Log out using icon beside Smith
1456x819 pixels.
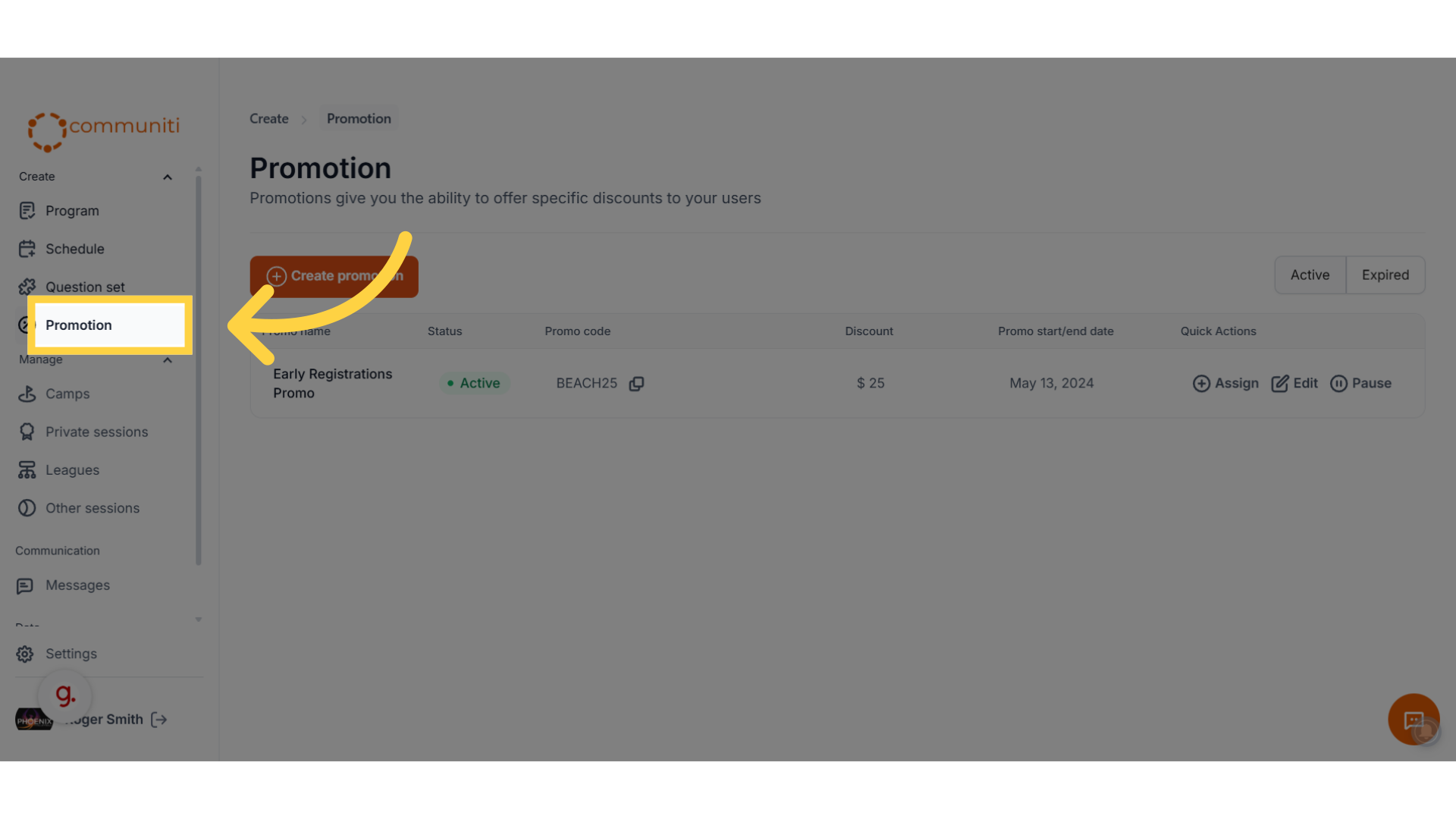point(159,720)
